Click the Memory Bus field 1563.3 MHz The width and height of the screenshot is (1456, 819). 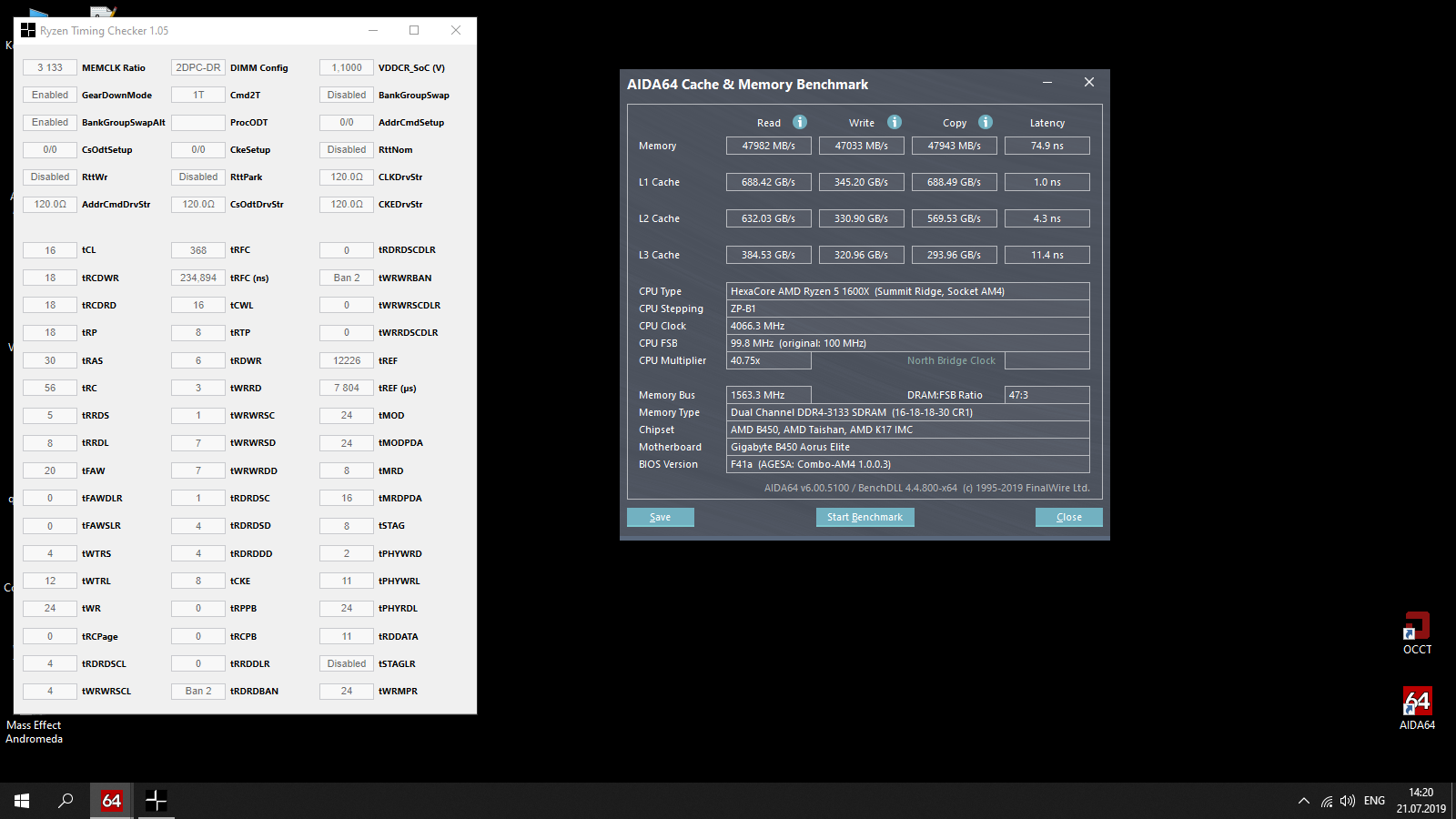point(769,395)
